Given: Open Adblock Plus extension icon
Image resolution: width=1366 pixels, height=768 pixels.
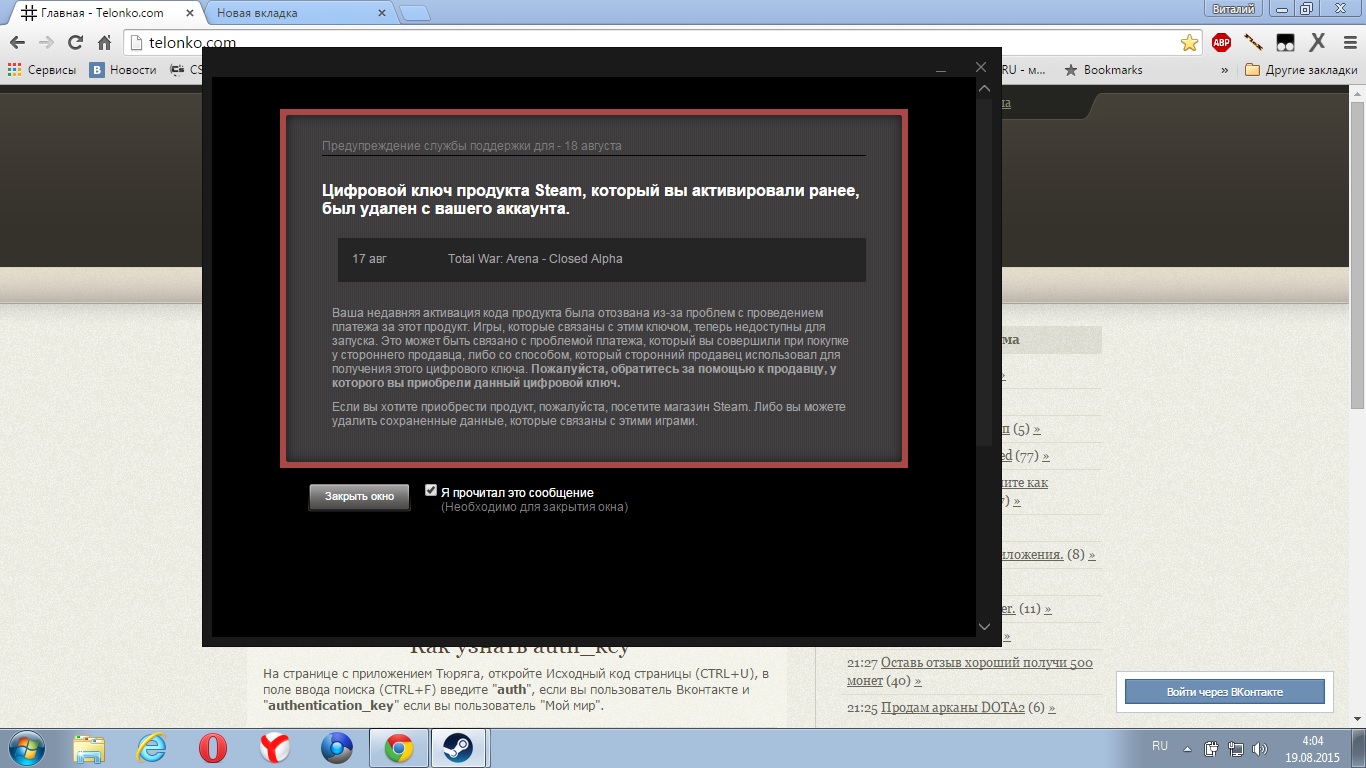Looking at the screenshot, I should 1221,42.
